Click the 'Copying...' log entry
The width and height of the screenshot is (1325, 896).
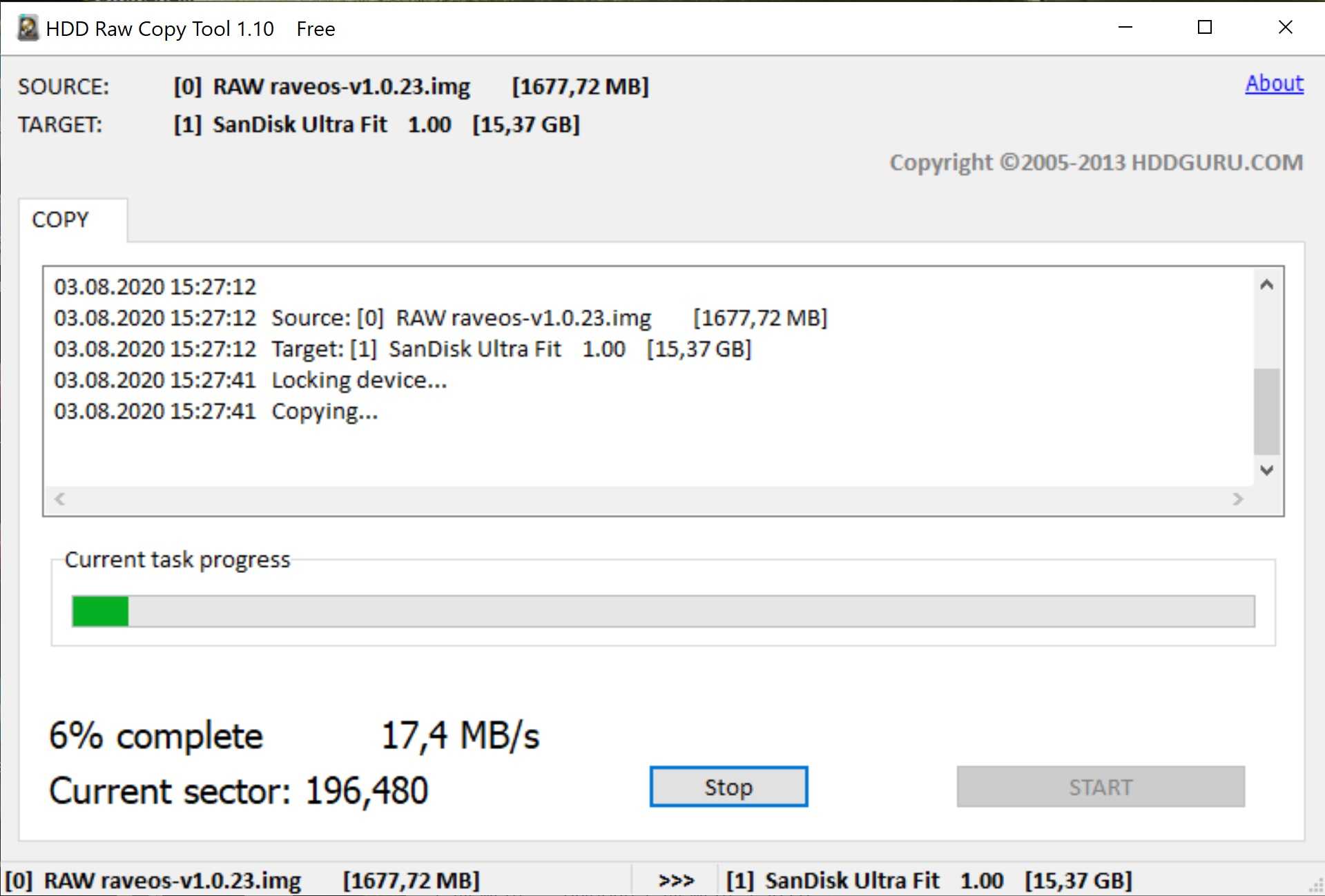click(325, 411)
